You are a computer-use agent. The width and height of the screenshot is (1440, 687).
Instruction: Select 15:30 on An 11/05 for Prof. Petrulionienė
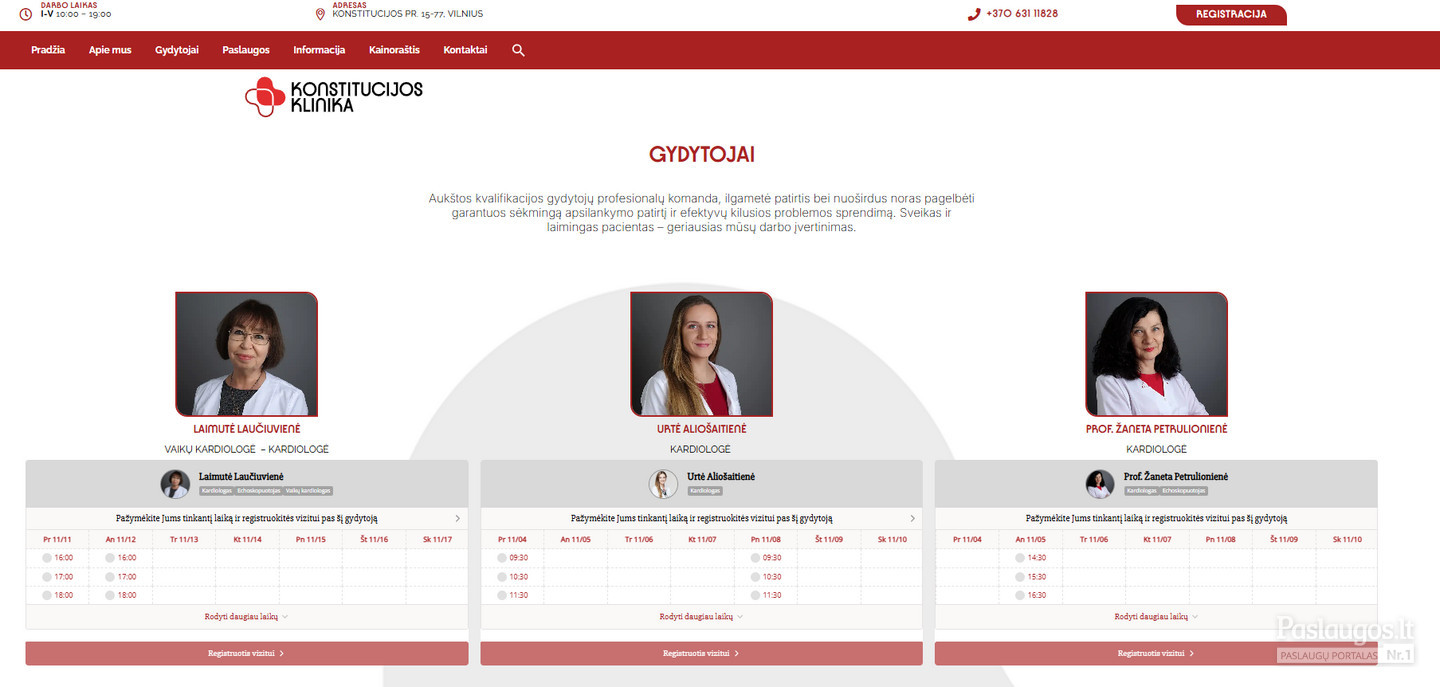(x=1031, y=577)
